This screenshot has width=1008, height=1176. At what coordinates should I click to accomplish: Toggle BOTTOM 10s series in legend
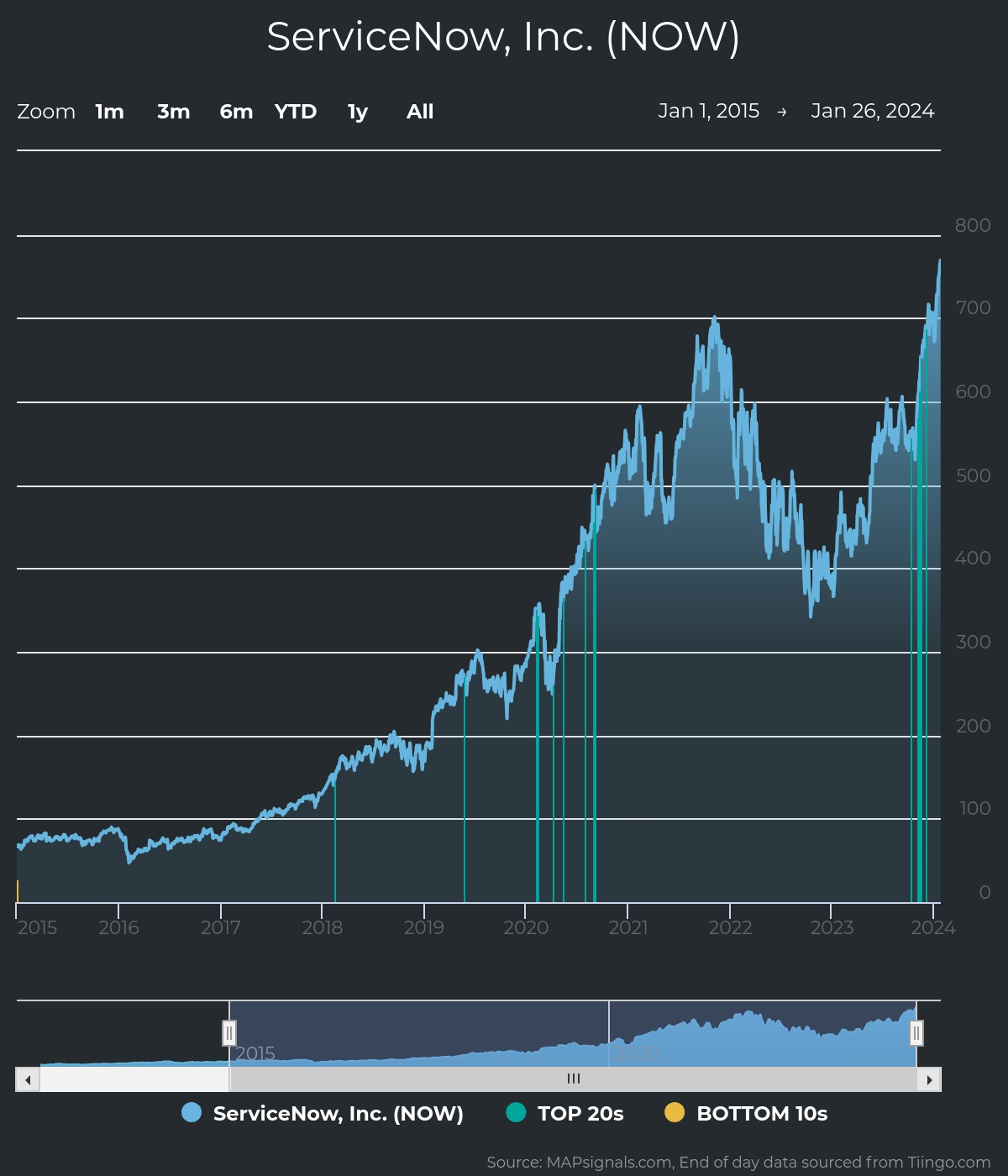pyautogui.click(x=746, y=1113)
